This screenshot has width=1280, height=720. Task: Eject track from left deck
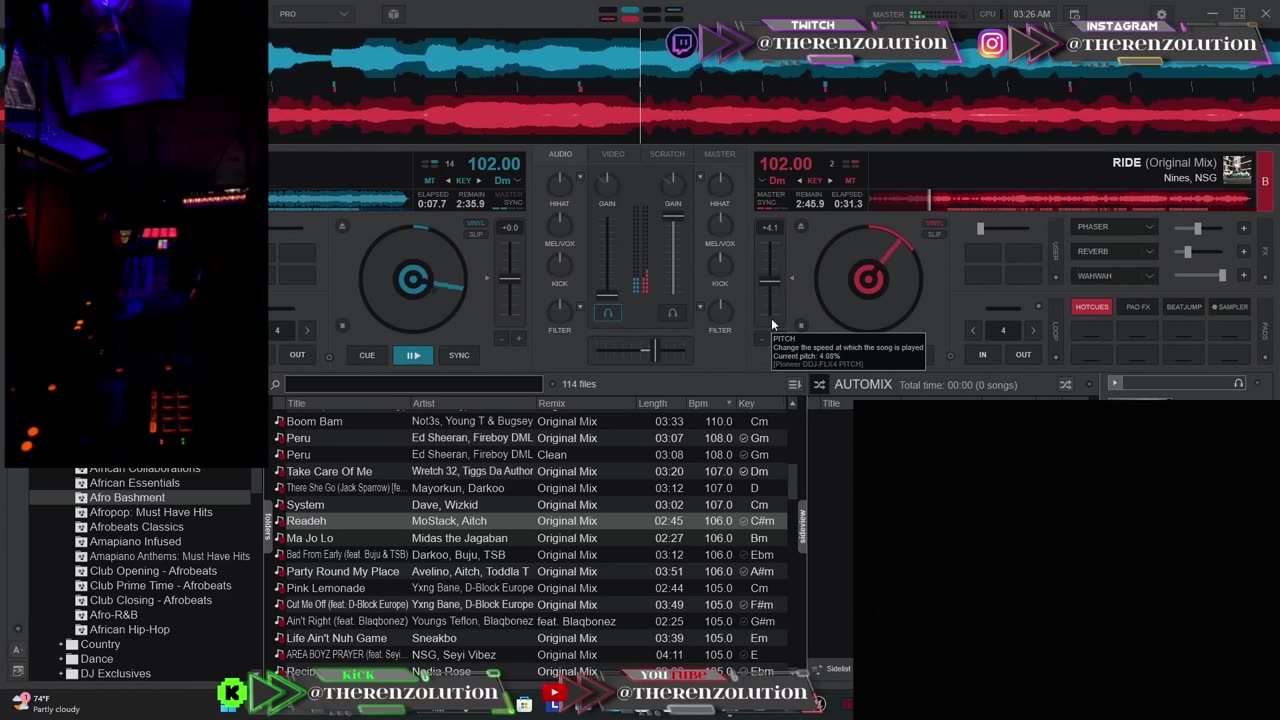click(x=342, y=226)
